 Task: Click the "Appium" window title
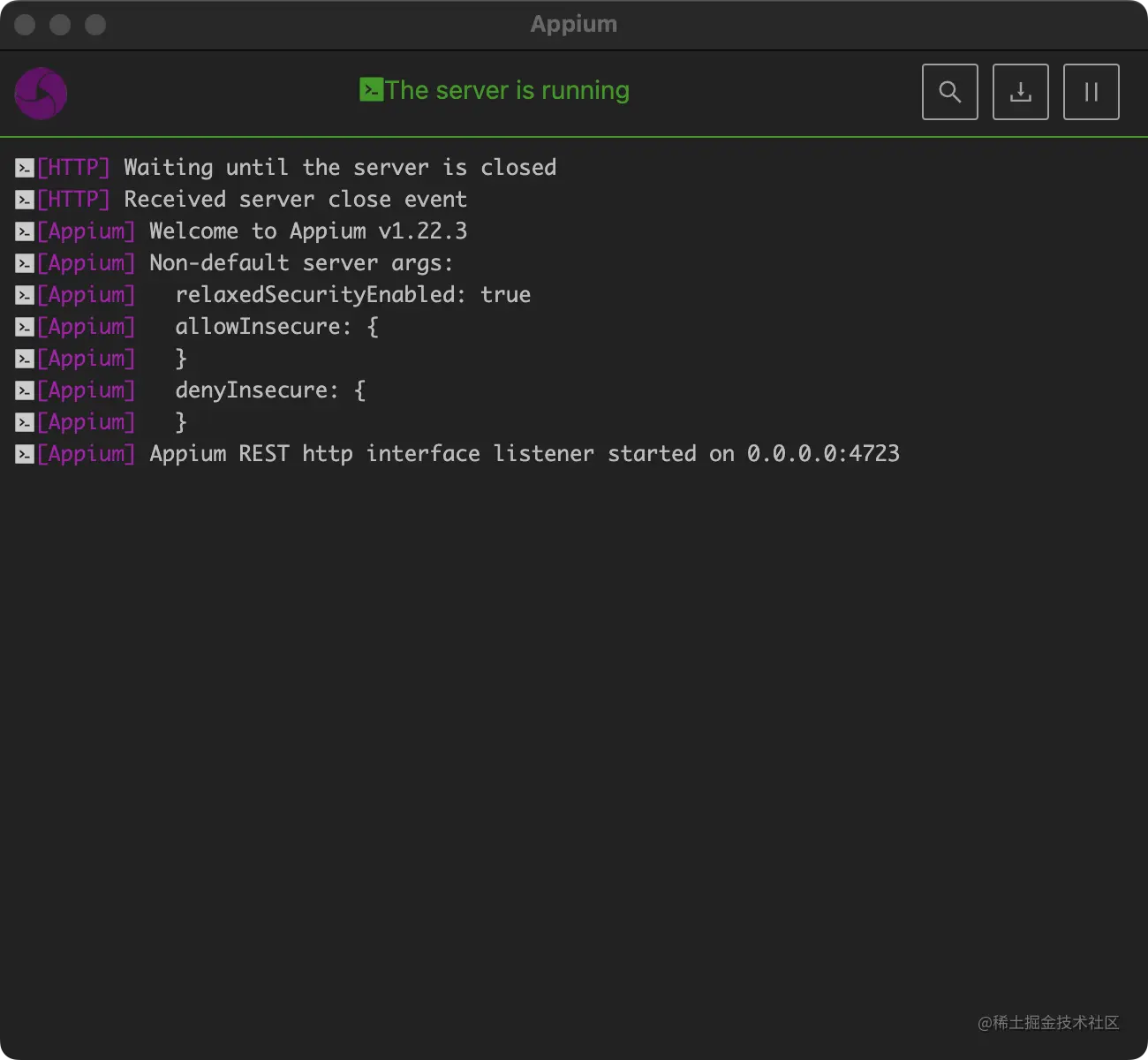click(574, 24)
